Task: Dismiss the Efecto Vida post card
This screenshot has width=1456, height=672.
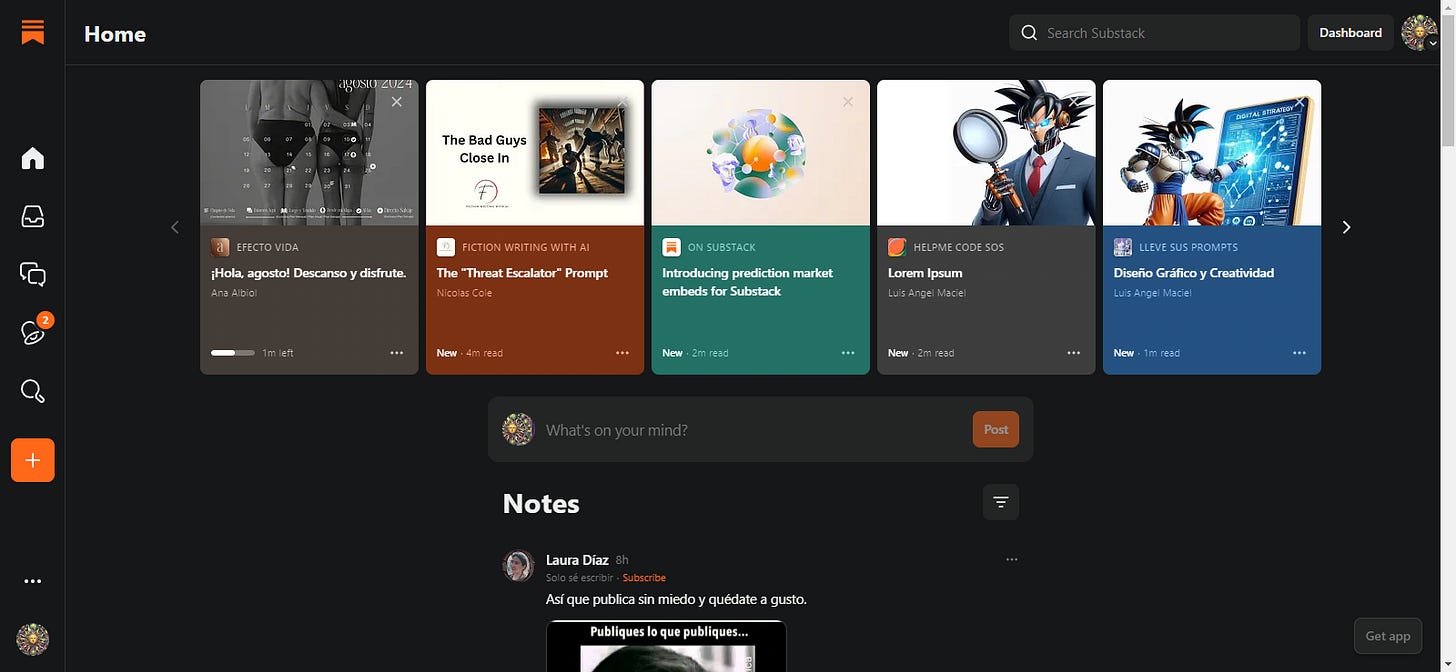Action: tap(397, 102)
